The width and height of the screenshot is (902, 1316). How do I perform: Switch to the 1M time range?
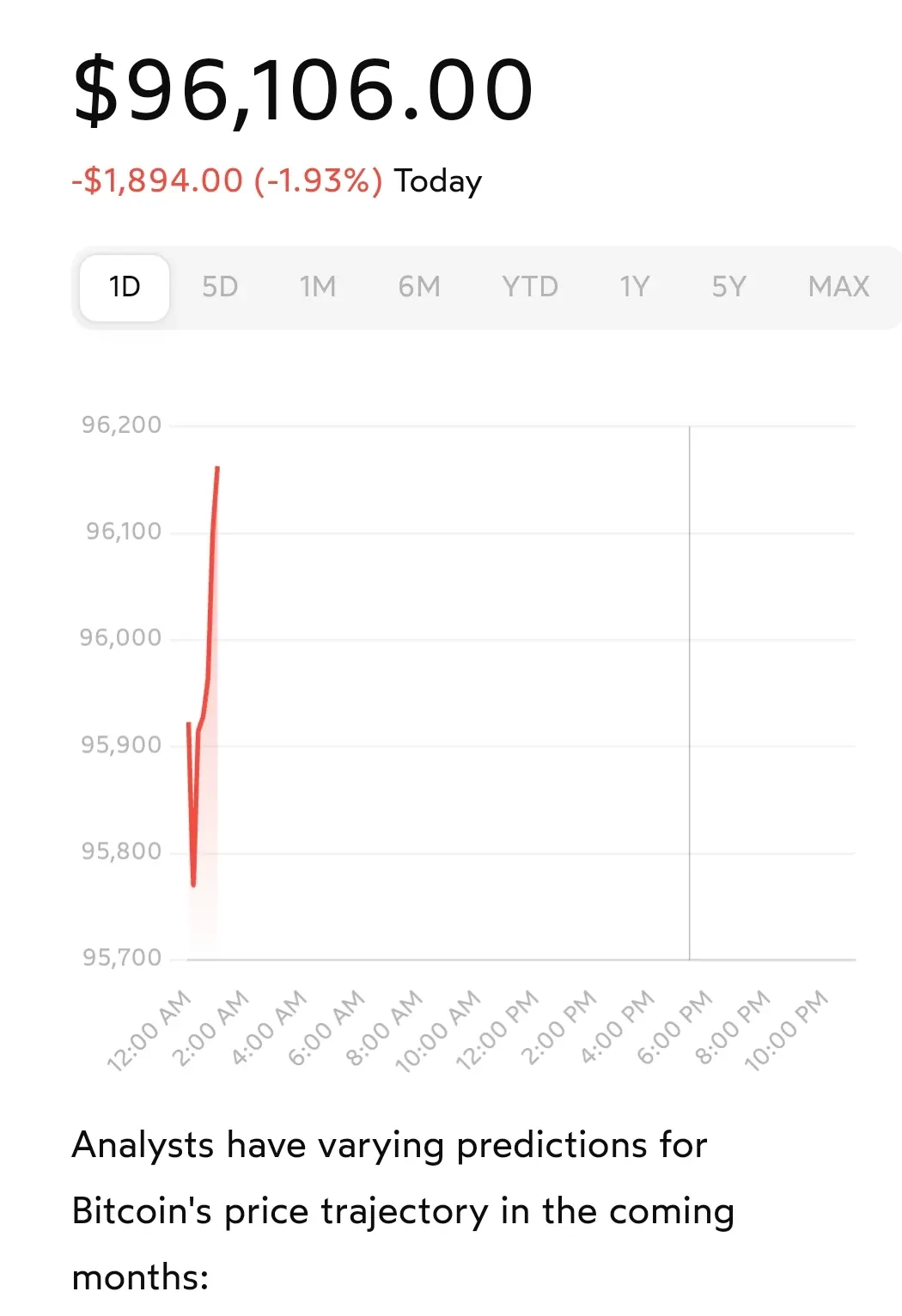coord(318,287)
